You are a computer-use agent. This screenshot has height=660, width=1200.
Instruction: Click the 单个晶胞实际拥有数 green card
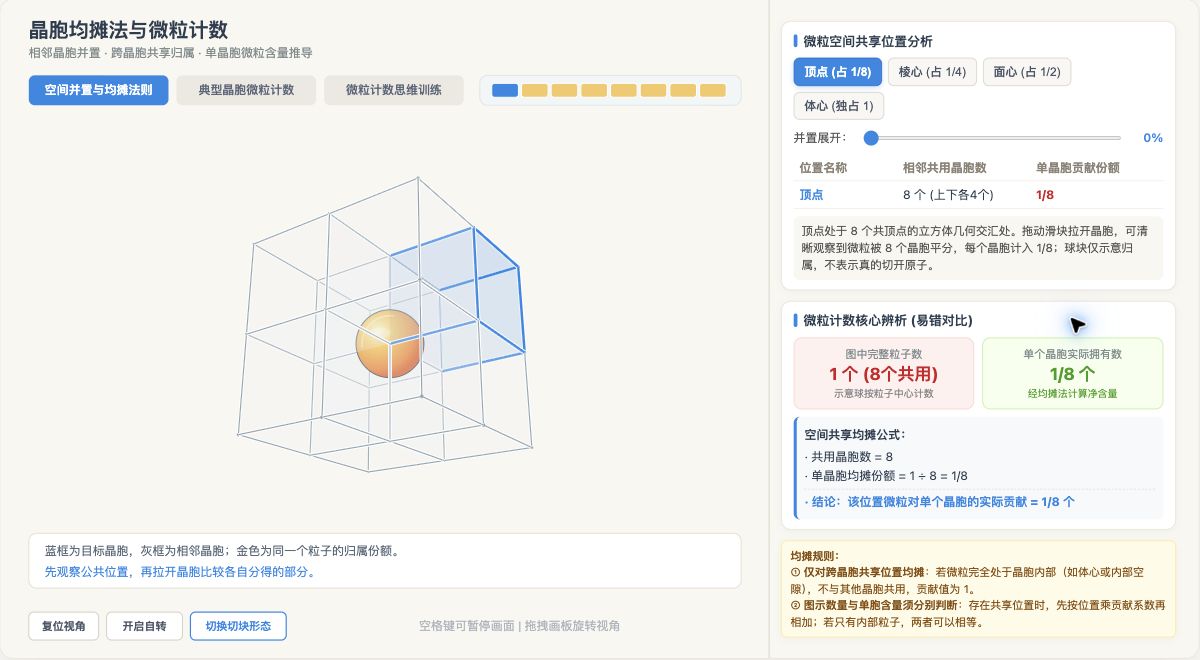click(1072, 373)
